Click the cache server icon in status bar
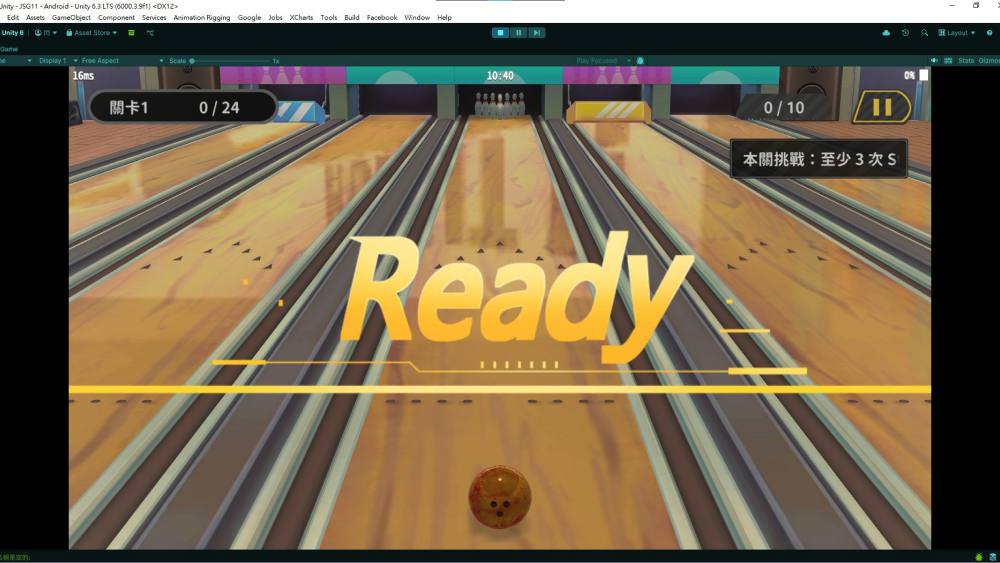 click(x=993, y=557)
